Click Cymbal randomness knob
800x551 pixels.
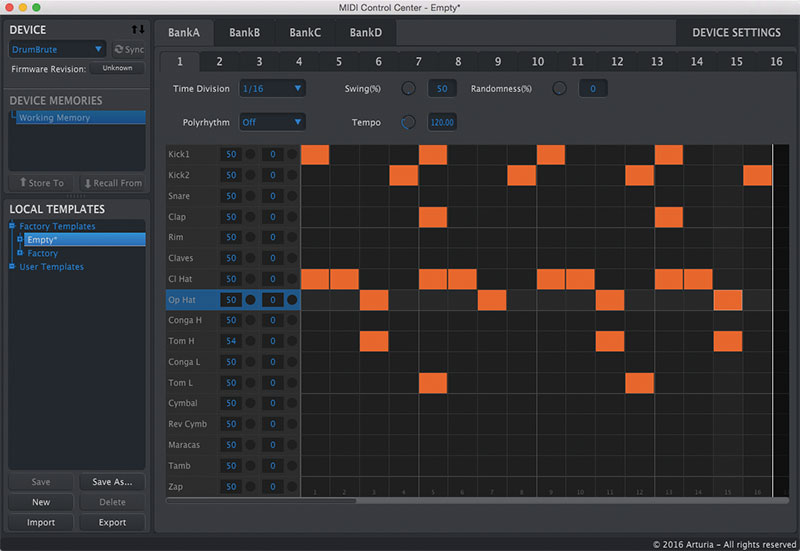[292, 404]
